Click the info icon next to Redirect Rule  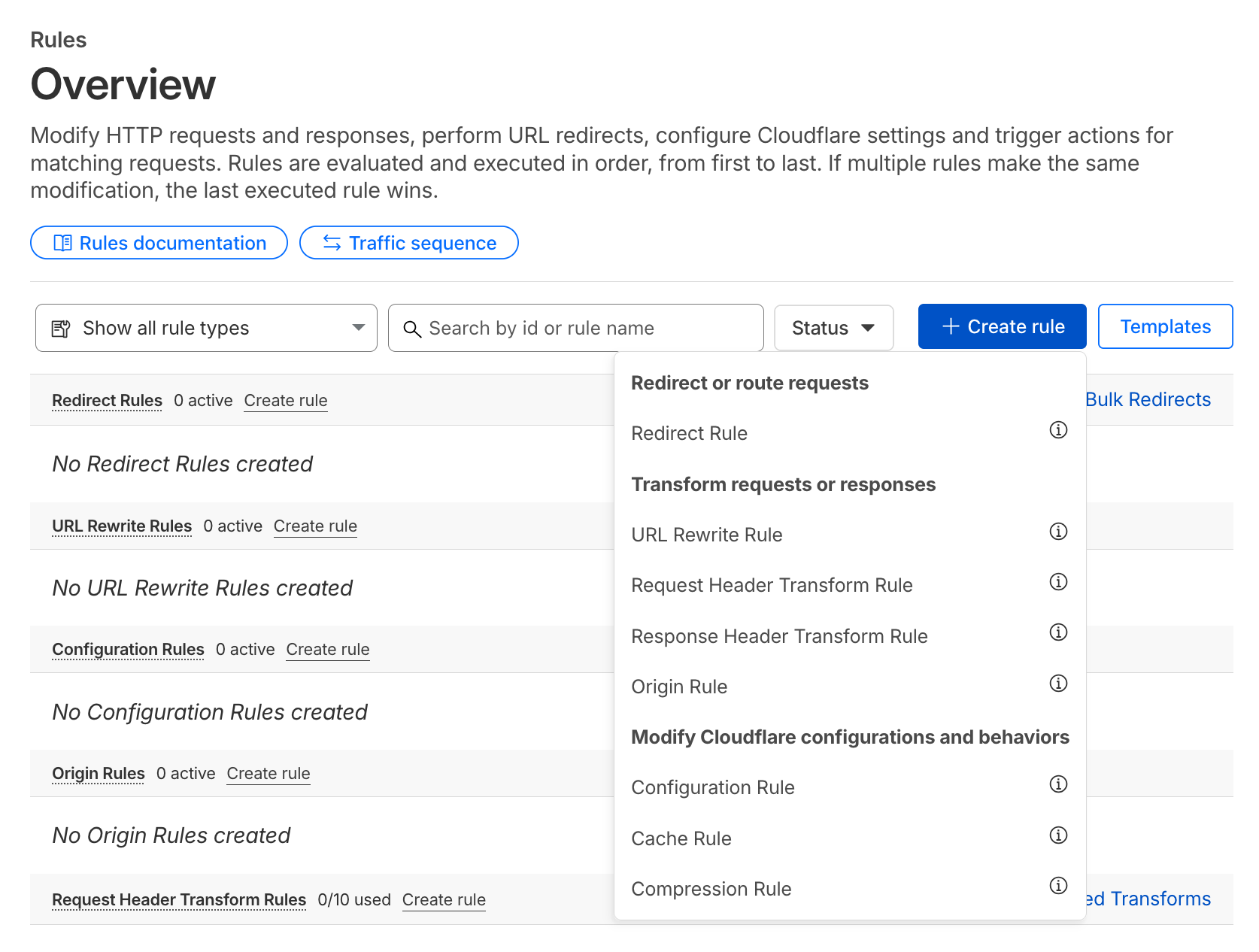point(1058,430)
